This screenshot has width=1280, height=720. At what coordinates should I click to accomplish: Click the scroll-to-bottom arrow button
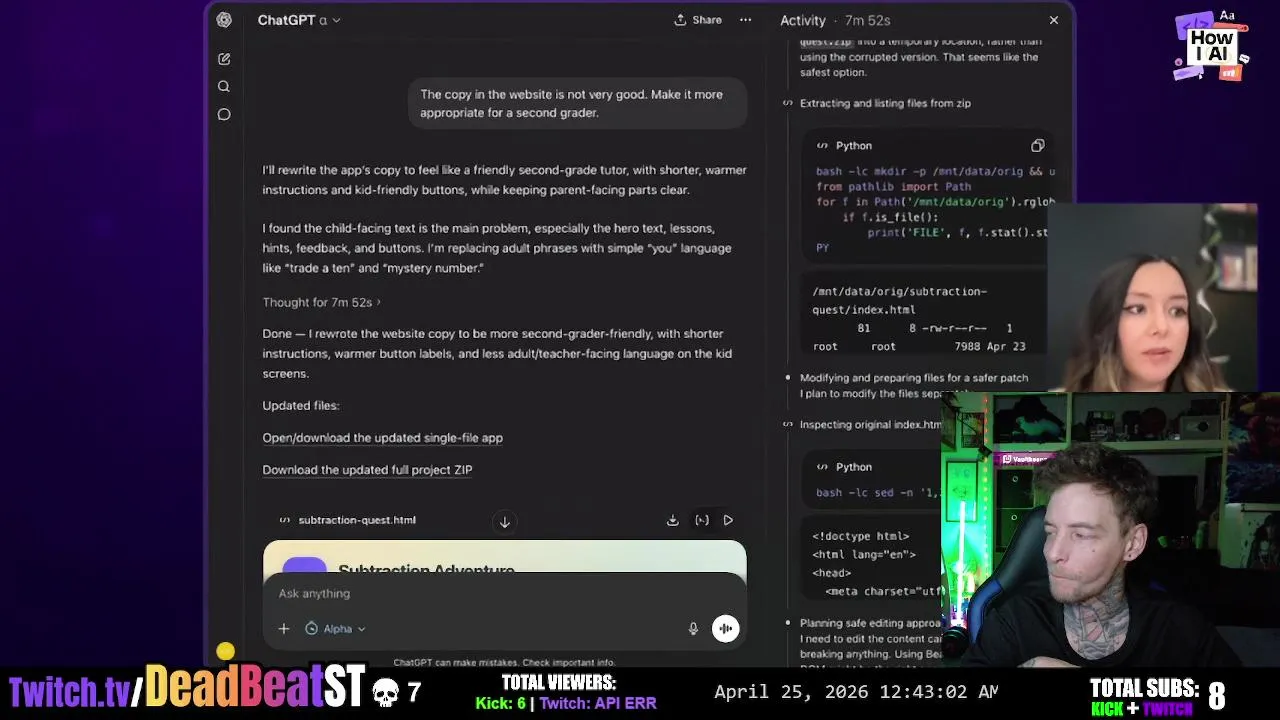pos(504,522)
